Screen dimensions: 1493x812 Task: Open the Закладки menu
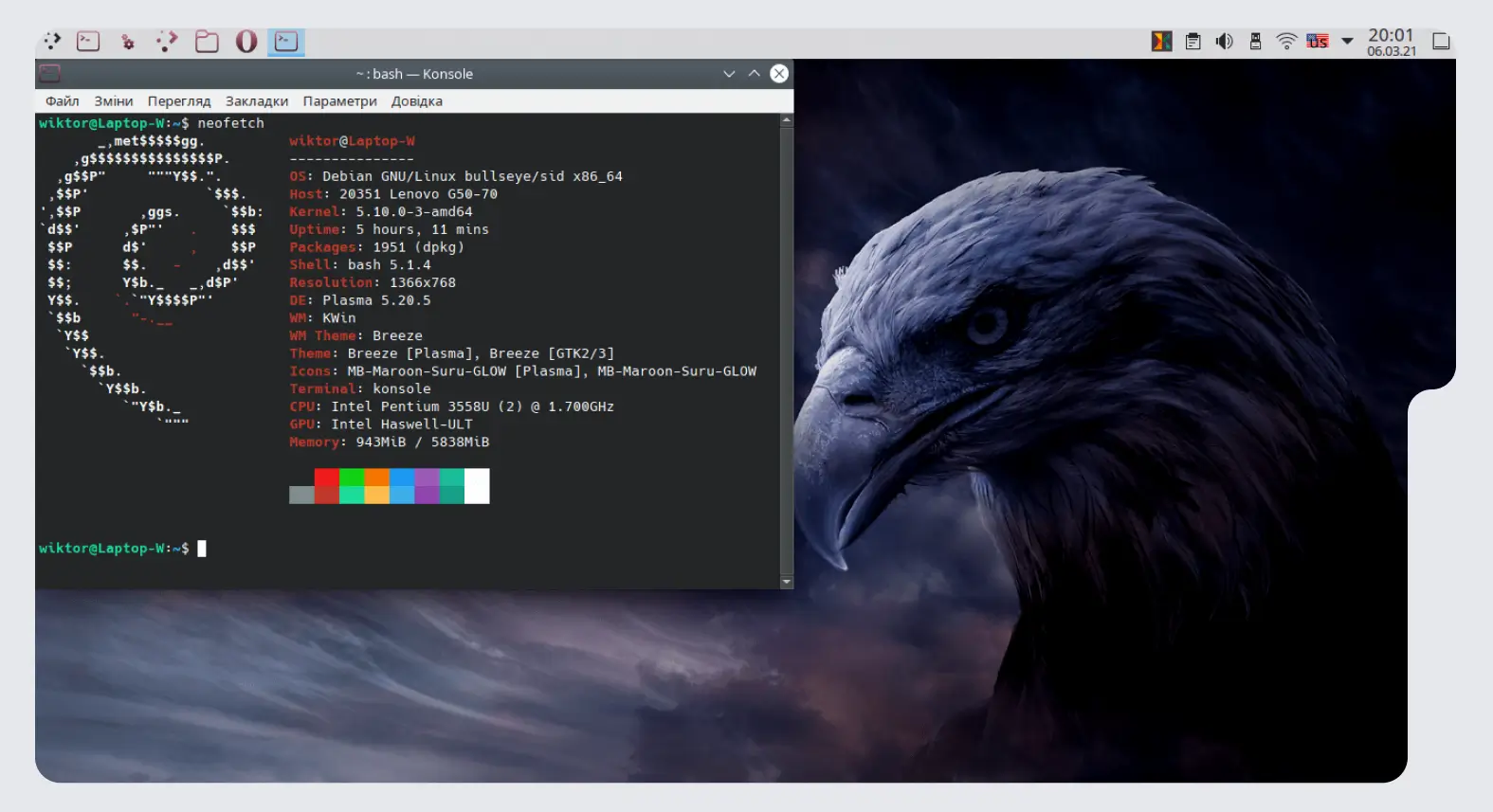pos(256,101)
